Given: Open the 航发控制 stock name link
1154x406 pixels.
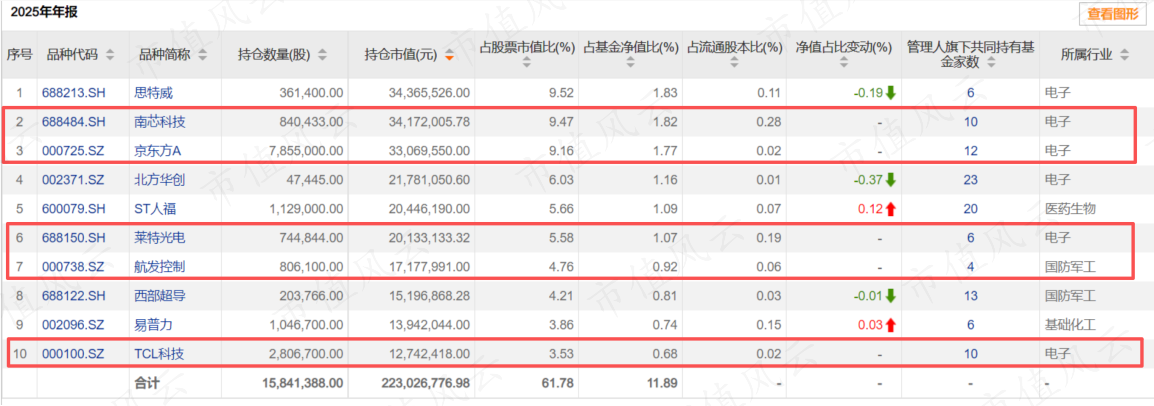Looking at the screenshot, I should [158, 266].
